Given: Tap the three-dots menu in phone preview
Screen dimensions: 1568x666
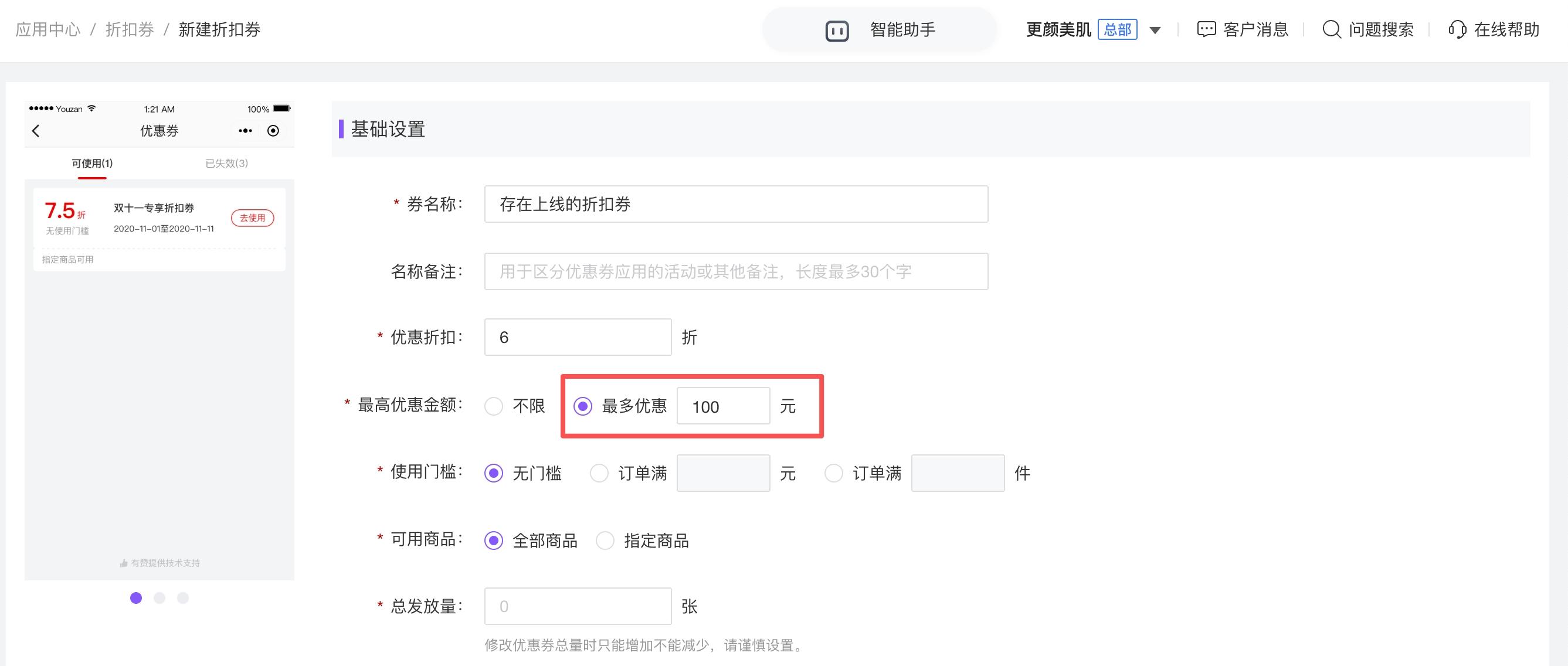Looking at the screenshot, I should 245,131.
